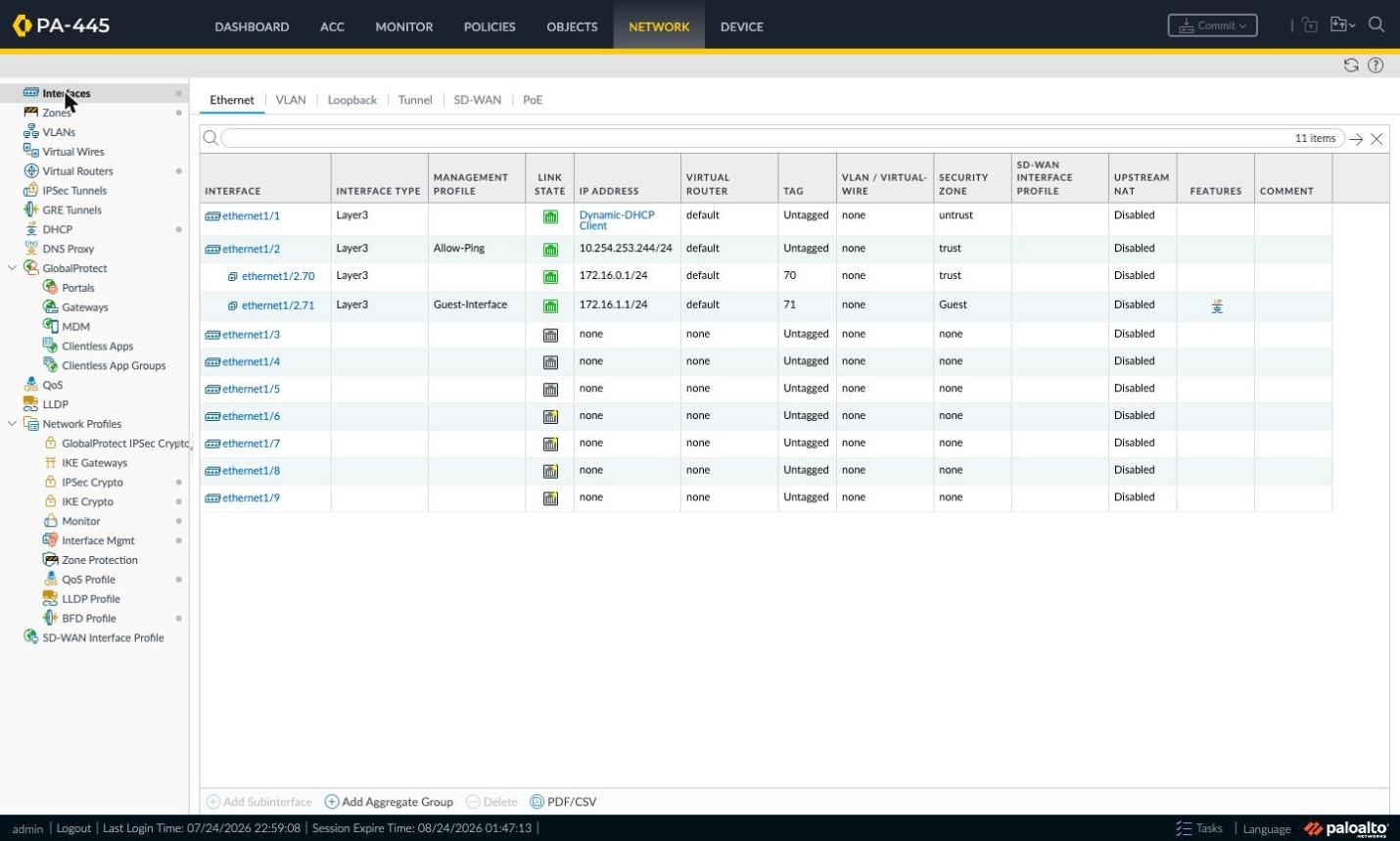Click Add Aggregate Group
1400x841 pixels.
[389, 802]
